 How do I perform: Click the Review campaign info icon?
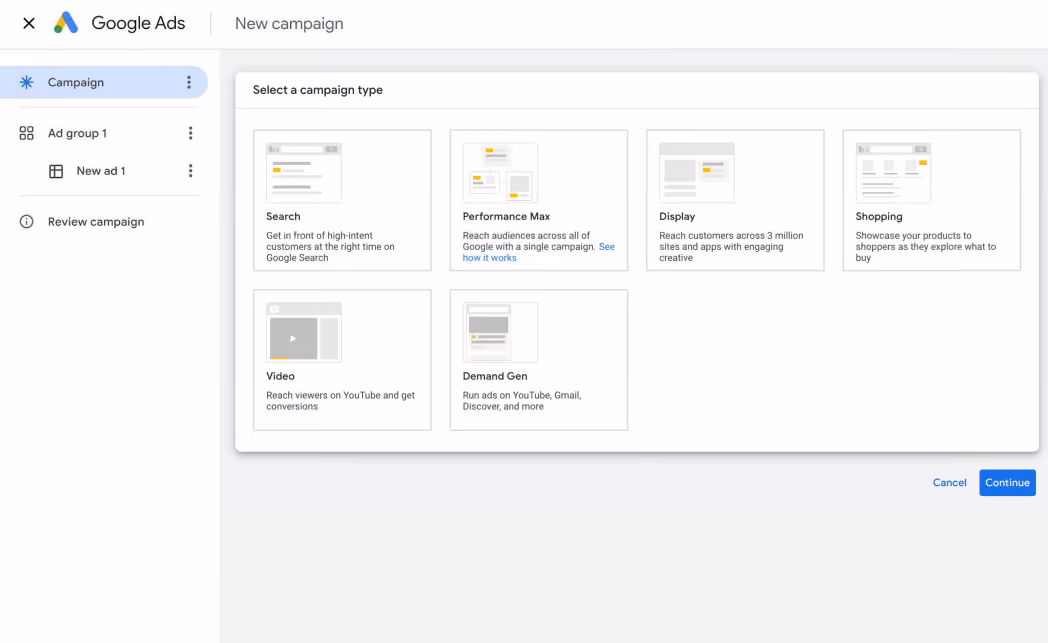click(x=26, y=222)
